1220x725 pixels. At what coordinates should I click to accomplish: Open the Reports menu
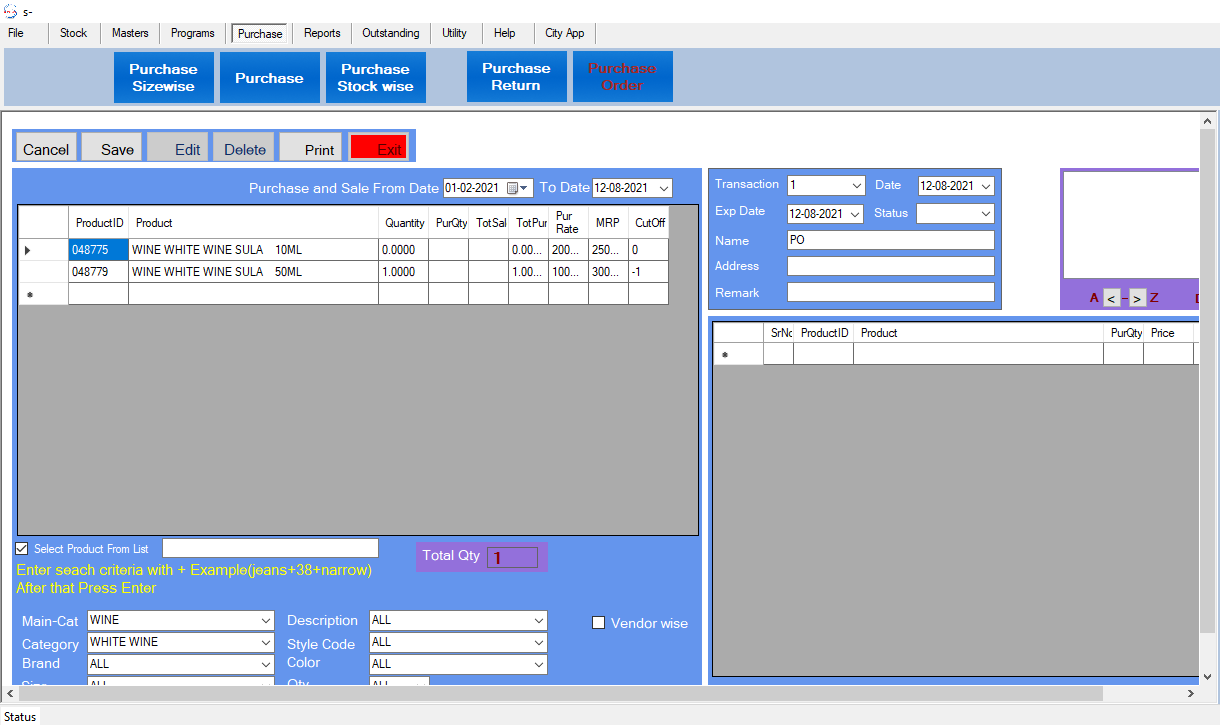322,33
